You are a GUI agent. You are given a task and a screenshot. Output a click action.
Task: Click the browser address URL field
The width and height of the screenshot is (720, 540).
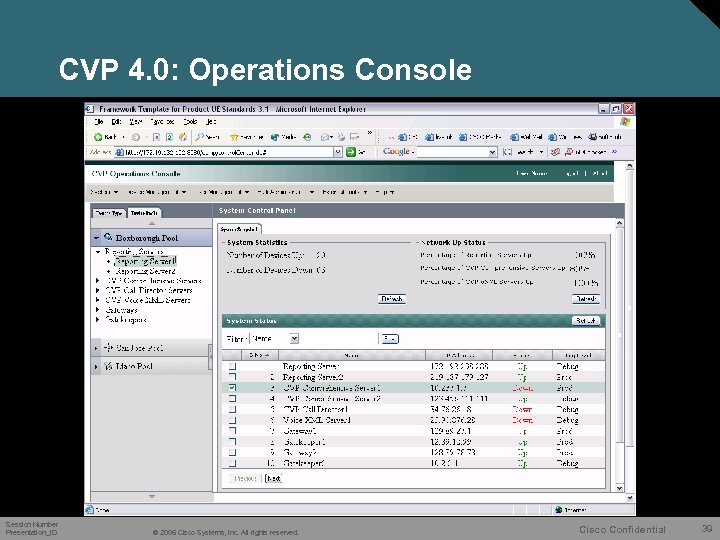(x=229, y=152)
